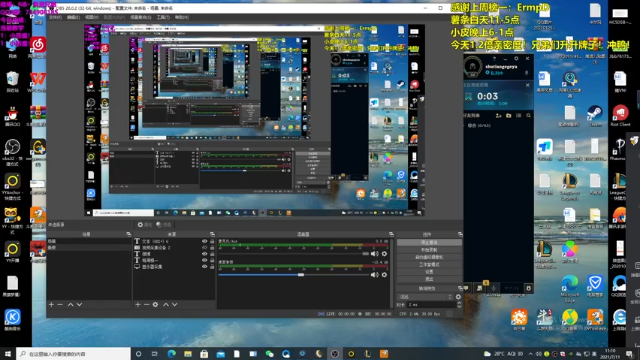
Task: Undock the Scenes panel with its float icon
Action: pyautogui.click(x=129, y=234)
